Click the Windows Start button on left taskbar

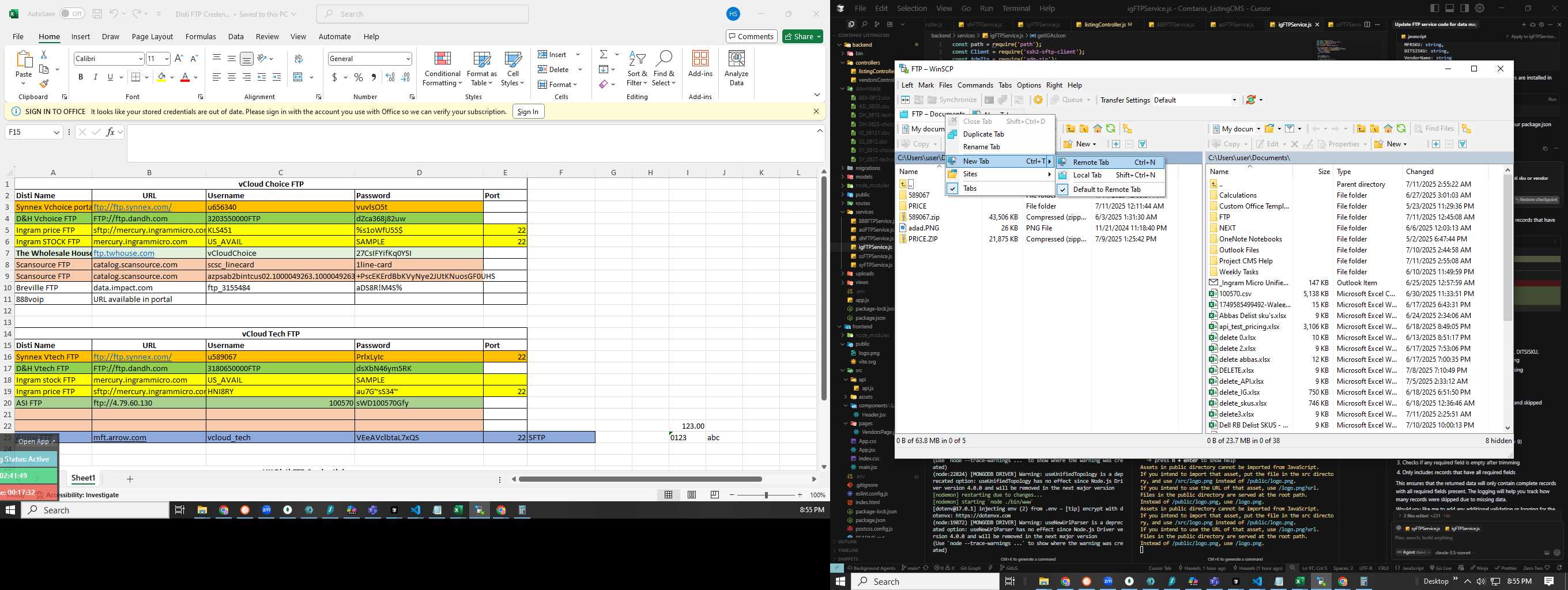point(10,510)
